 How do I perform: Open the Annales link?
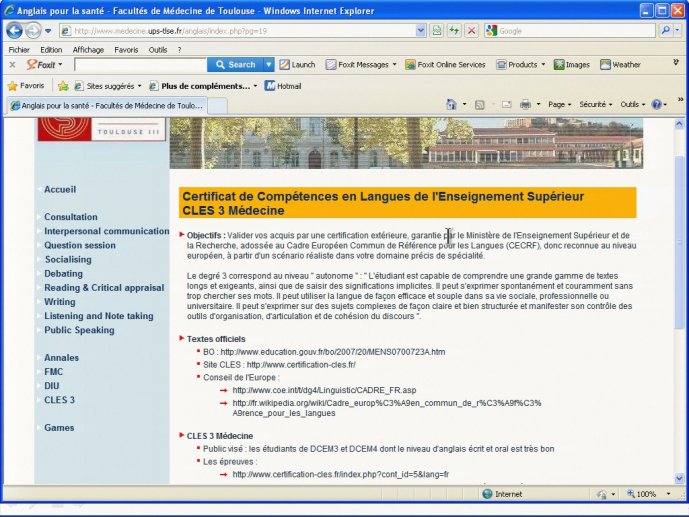pyautogui.click(x=62, y=358)
